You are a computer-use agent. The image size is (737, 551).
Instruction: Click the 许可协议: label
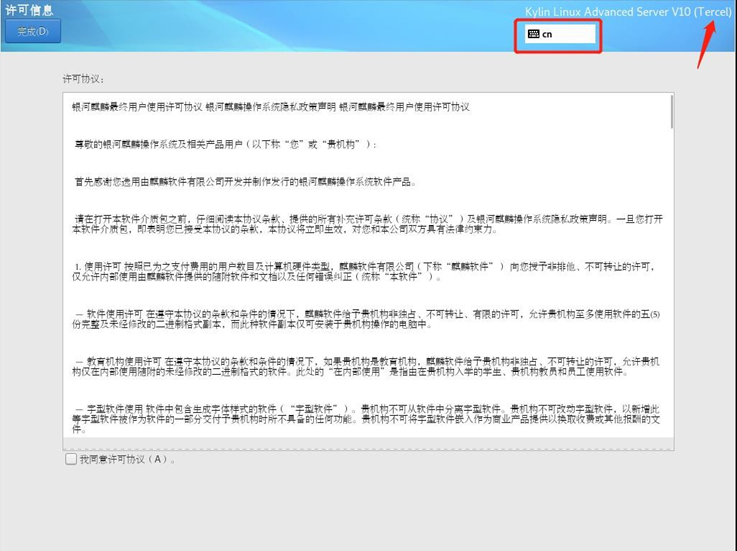click(x=83, y=79)
